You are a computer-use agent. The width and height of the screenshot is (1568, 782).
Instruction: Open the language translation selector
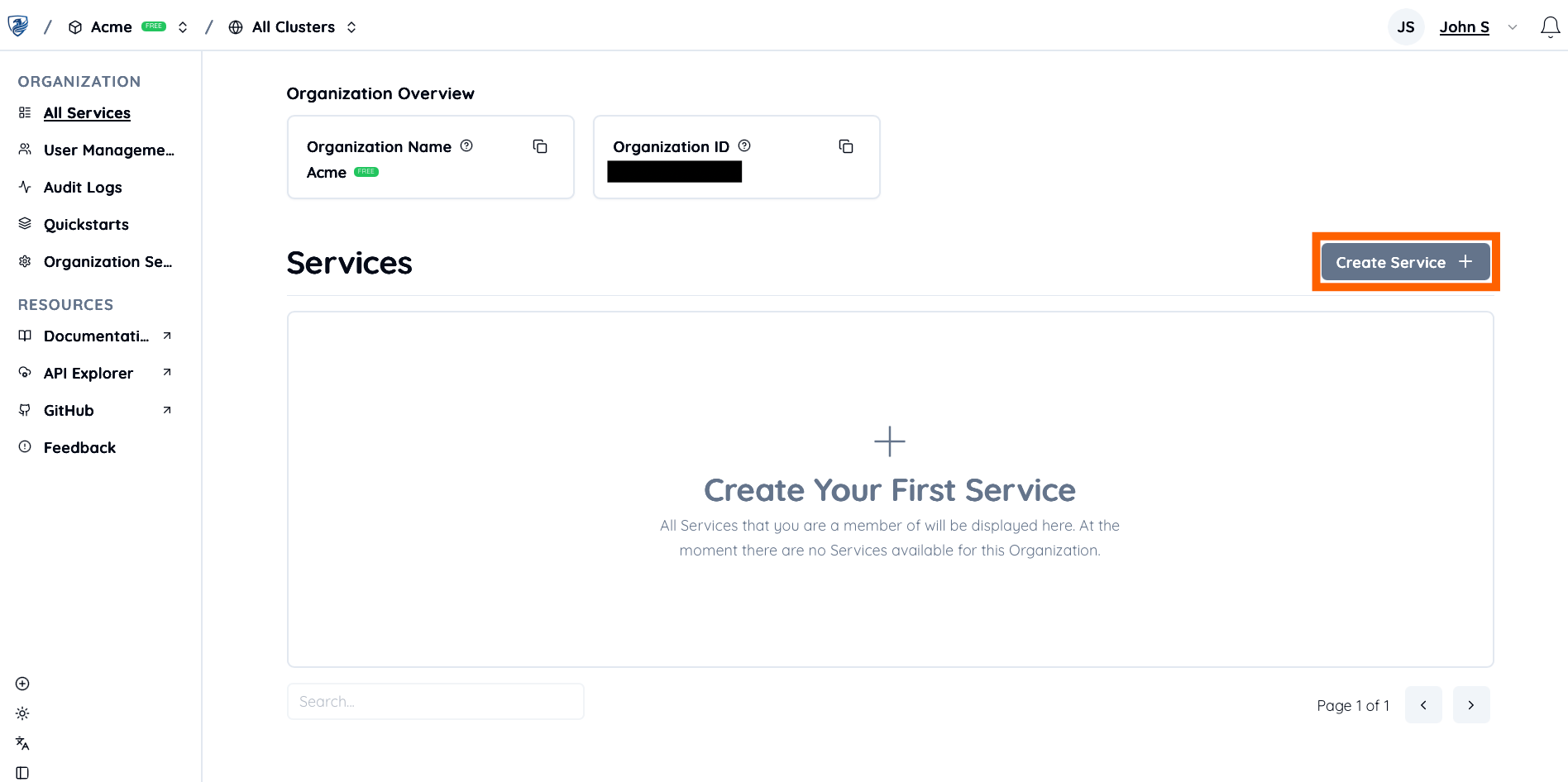22,743
